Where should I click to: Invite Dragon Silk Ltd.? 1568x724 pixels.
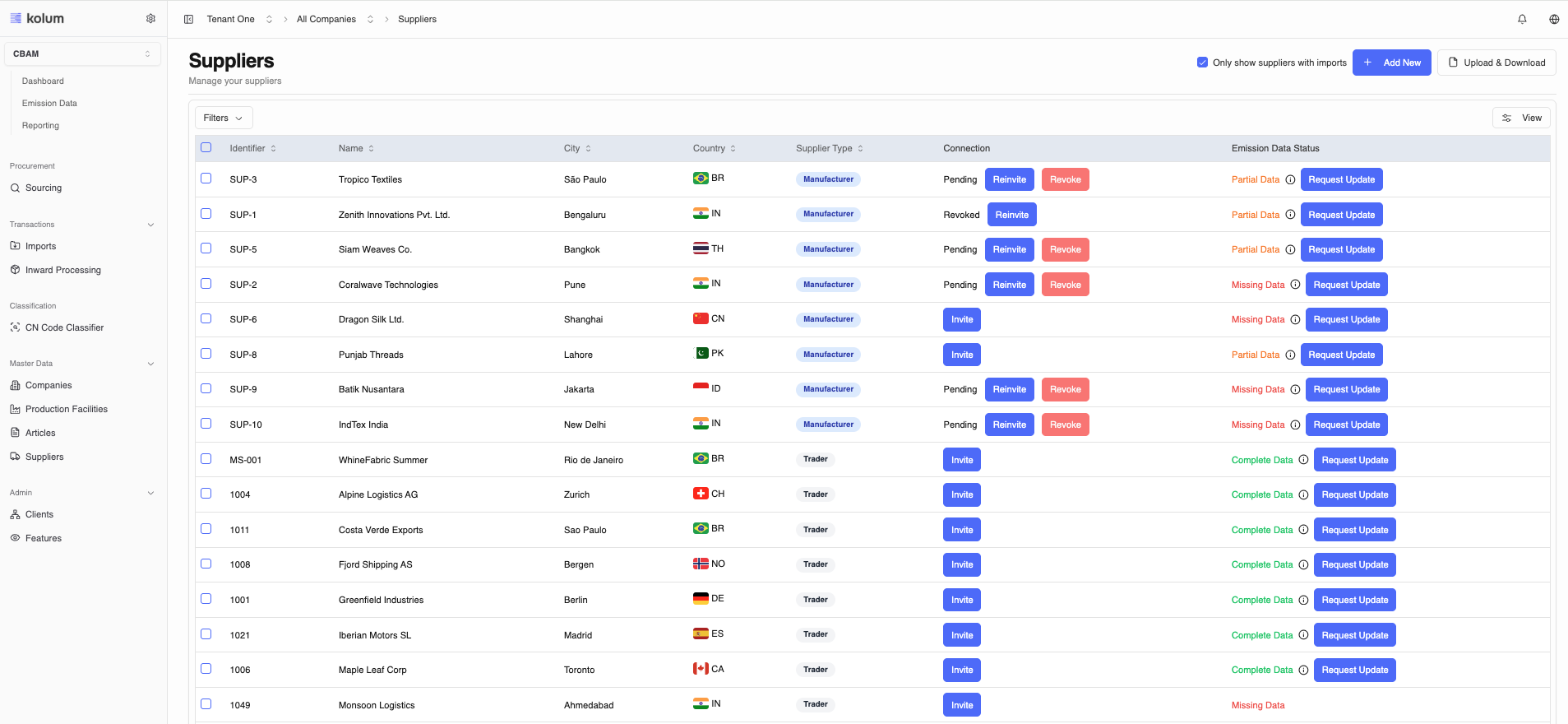962,319
